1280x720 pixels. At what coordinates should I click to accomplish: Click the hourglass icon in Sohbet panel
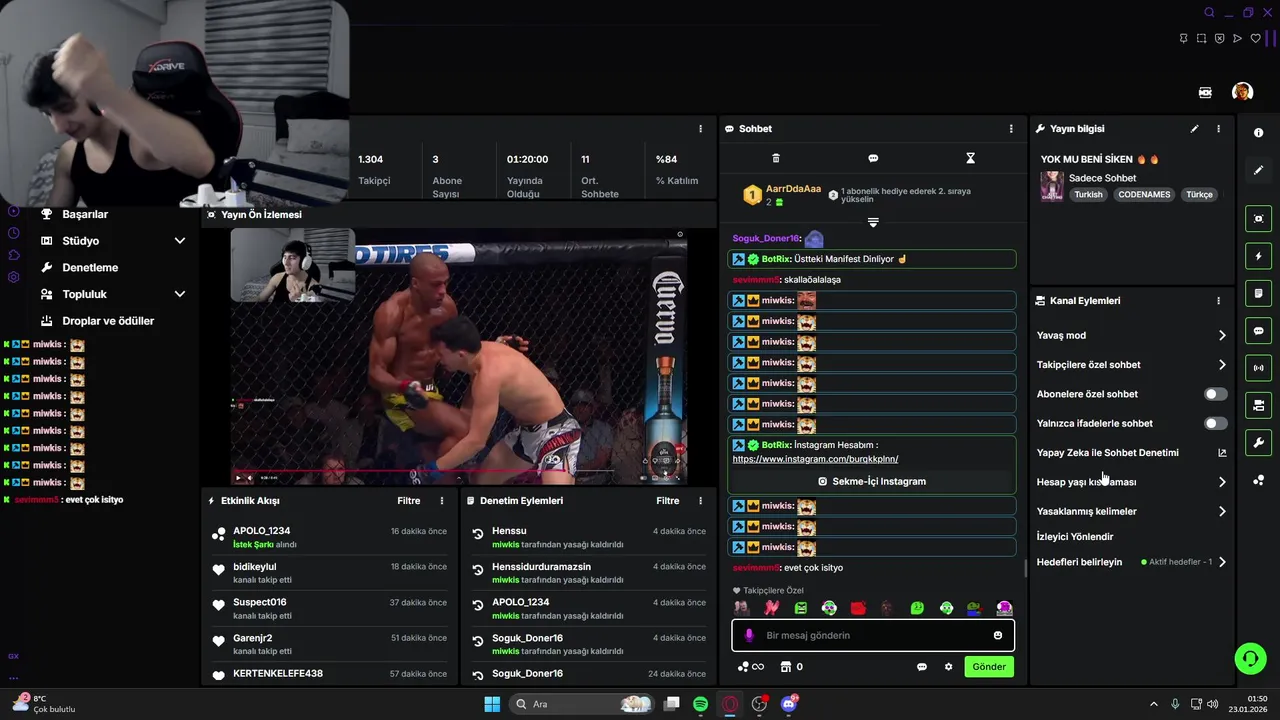[970, 158]
